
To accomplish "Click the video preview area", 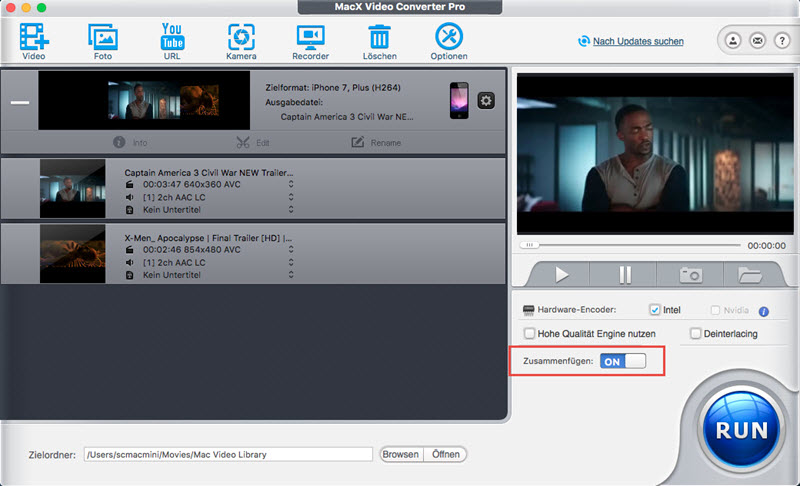I will click(x=655, y=154).
